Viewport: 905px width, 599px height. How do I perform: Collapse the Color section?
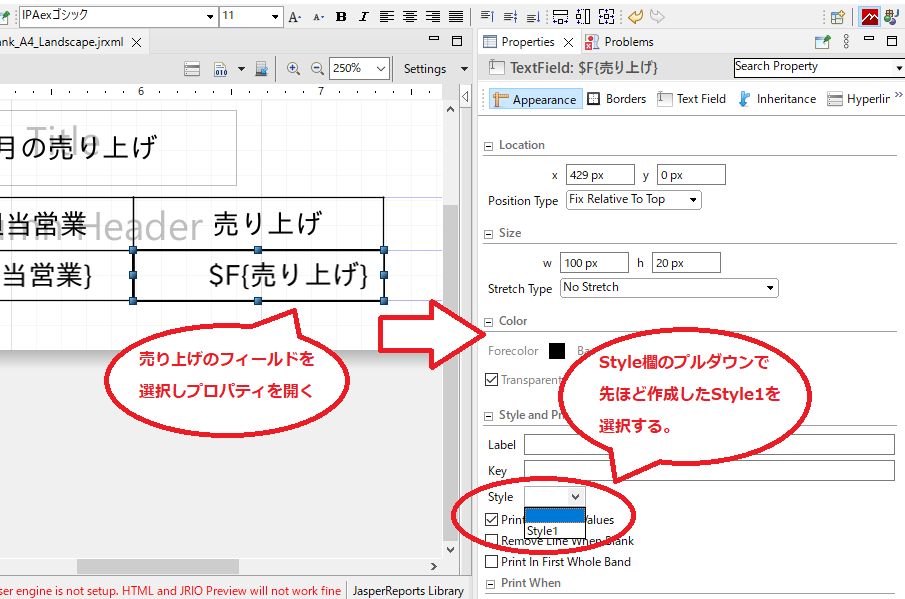(x=488, y=322)
